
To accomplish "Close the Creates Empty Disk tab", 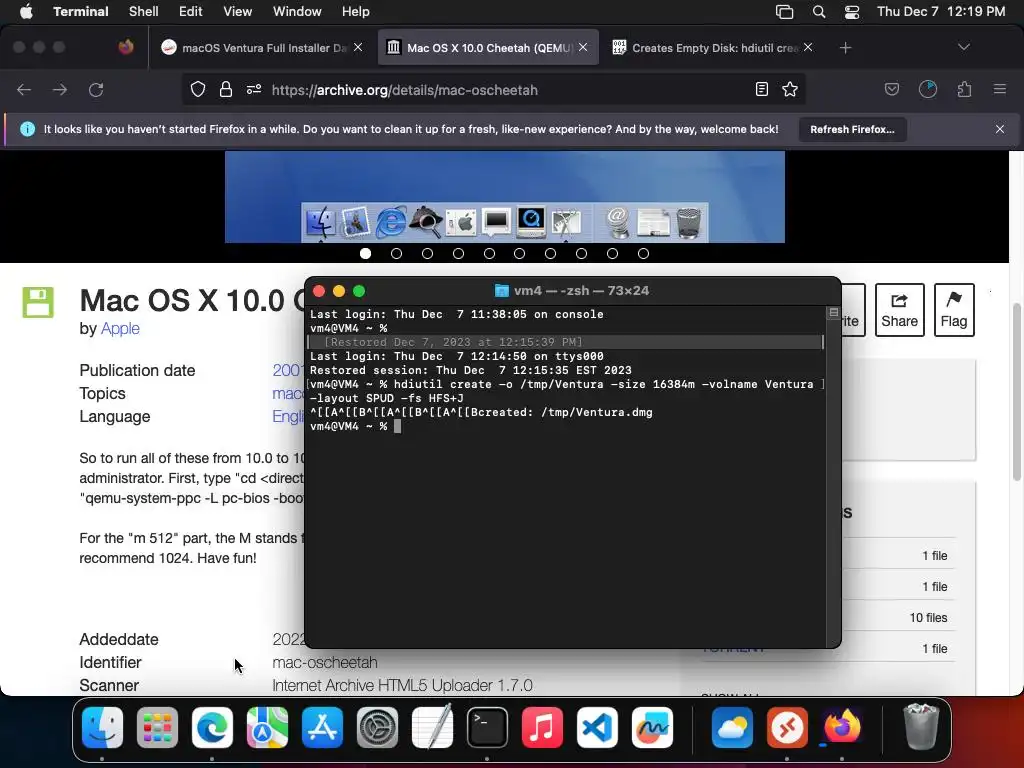I will click(808, 47).
